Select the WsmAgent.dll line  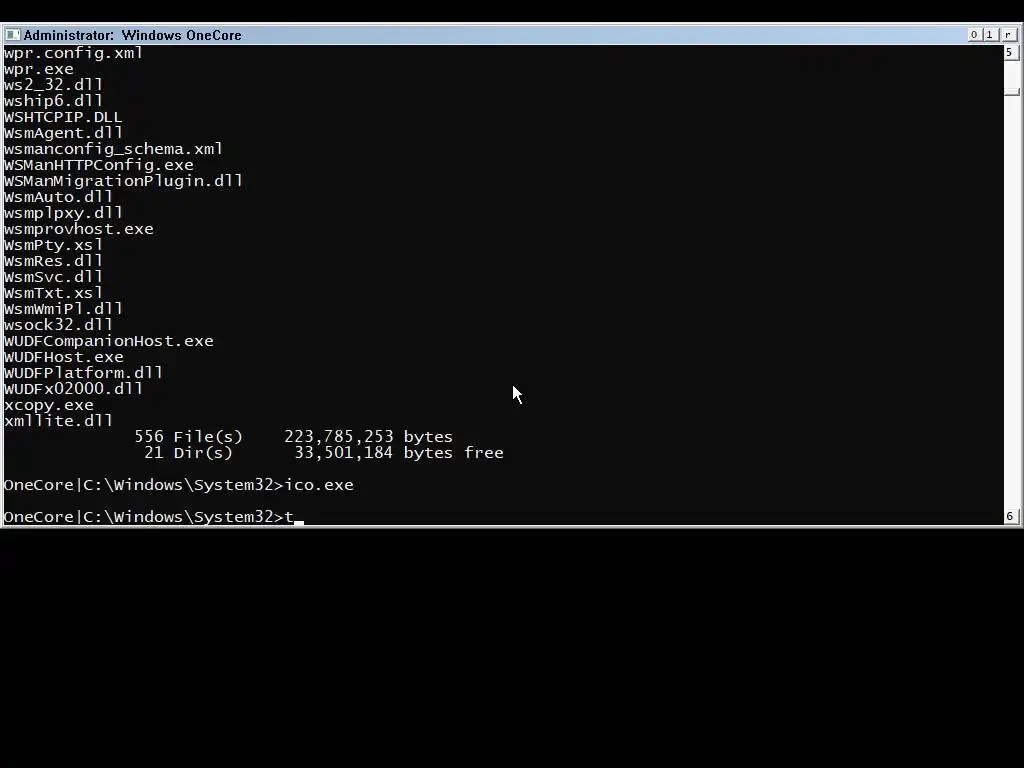[63, 133]
